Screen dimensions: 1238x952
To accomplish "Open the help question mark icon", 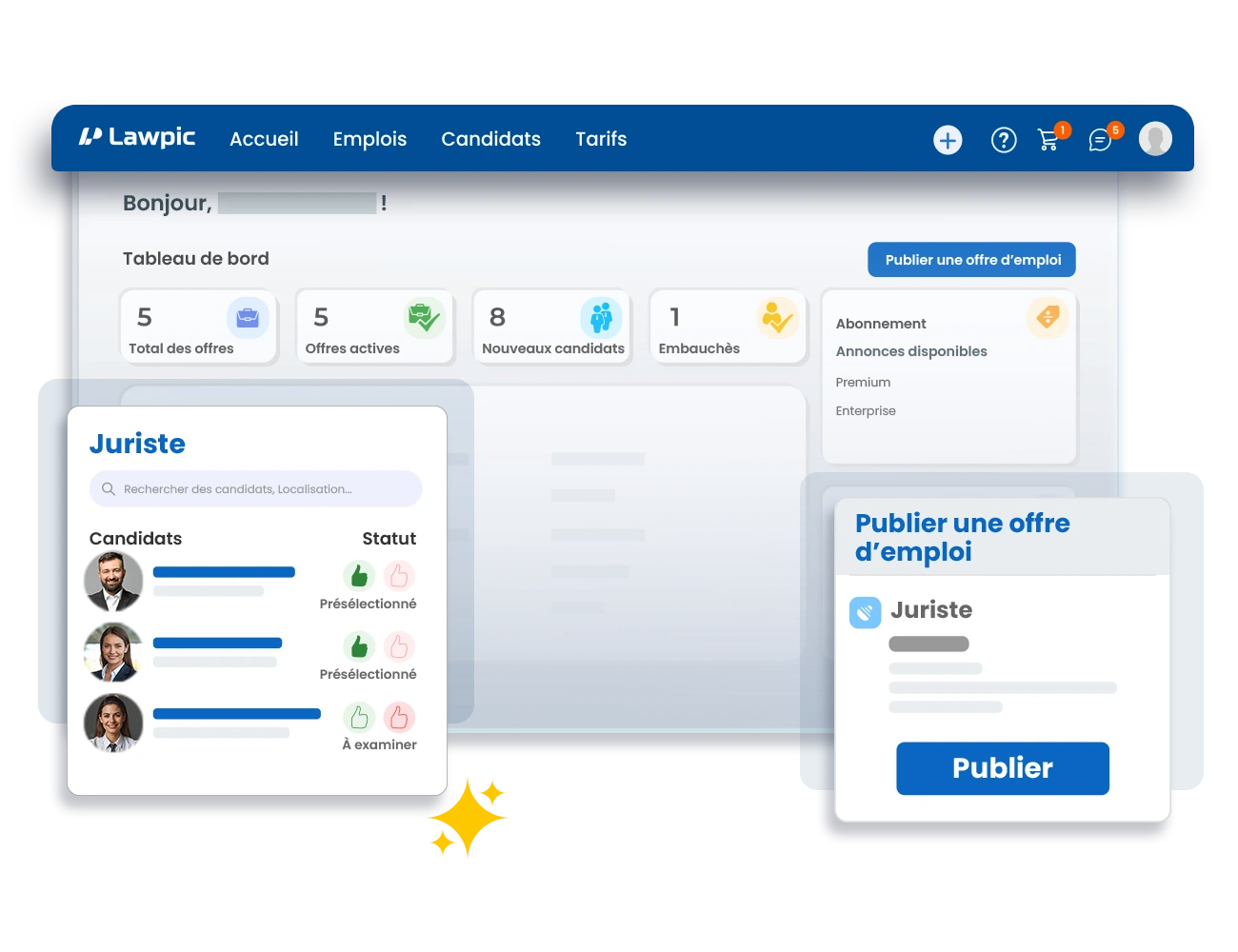I will (x=1003, y=141).
